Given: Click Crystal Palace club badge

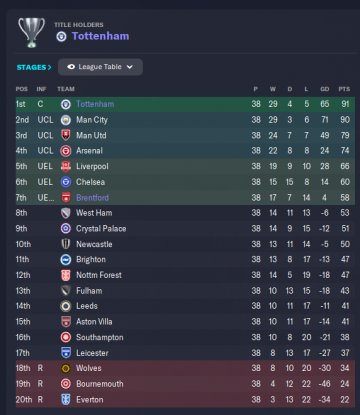Looking at the screenshot, I should click(66, 229).
